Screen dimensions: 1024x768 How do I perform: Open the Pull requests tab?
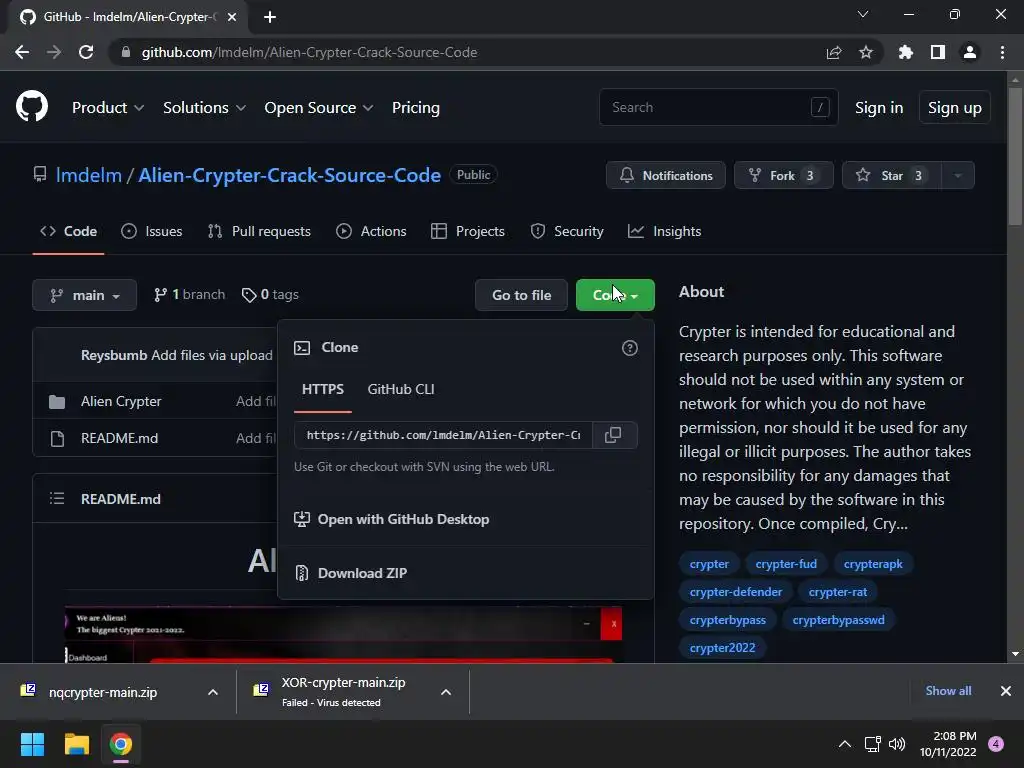[x=259, y=231]
